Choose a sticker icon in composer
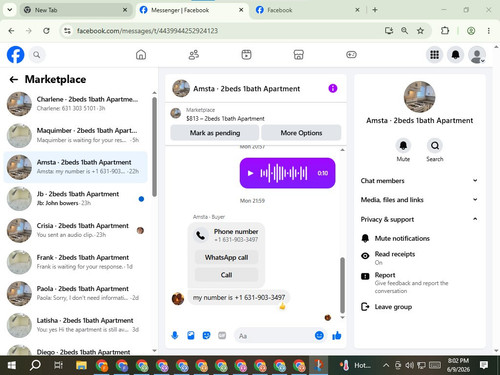Screen dimensions: 500x375 pyautogui.click(x=206, y=335)
